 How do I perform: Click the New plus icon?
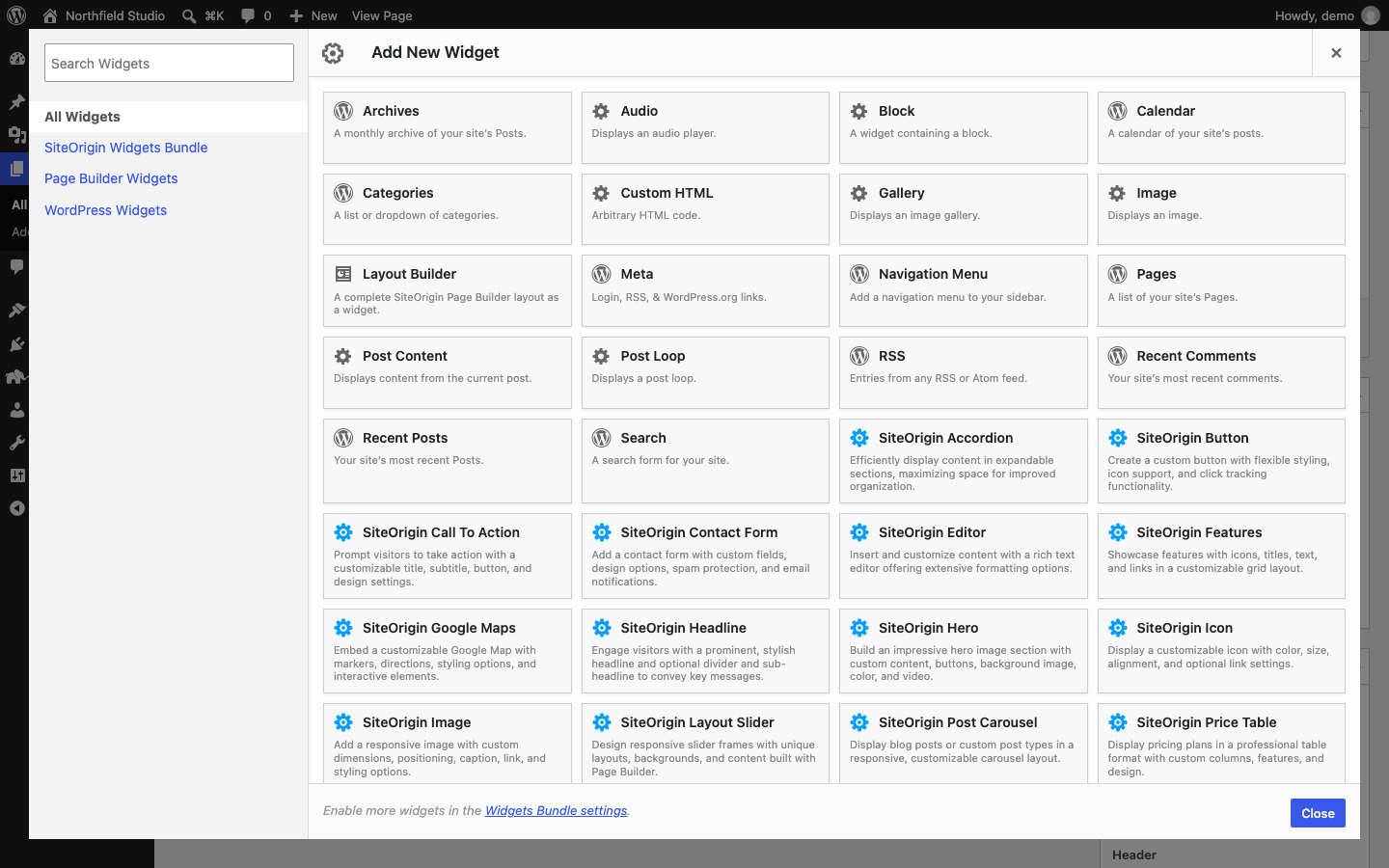[x=296, y=15]
